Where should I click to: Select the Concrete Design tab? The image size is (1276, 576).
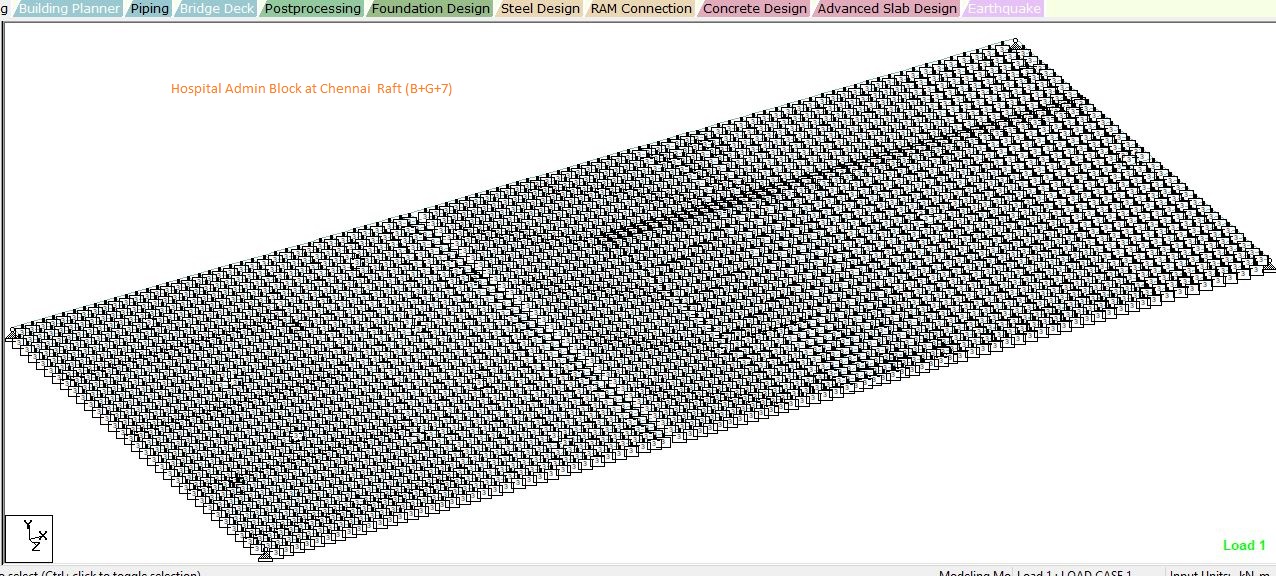click(x=754, y=9)
